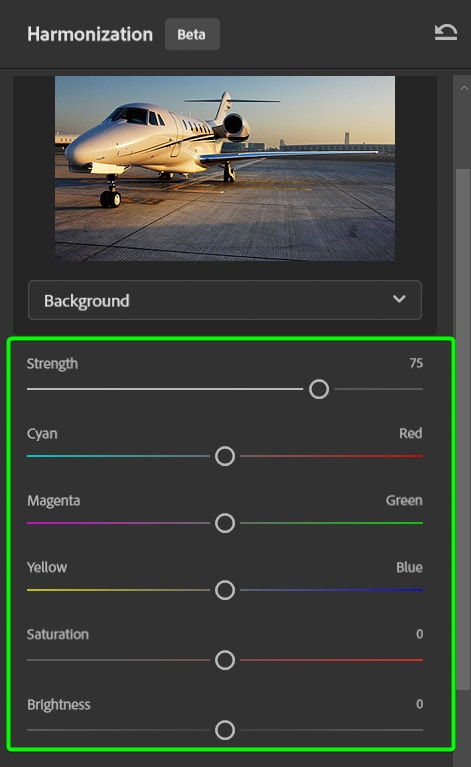The width and height of the screenshot is (471, 767).
Task: Click the Magenta-Green slider handle
Action: click(225, 523)
